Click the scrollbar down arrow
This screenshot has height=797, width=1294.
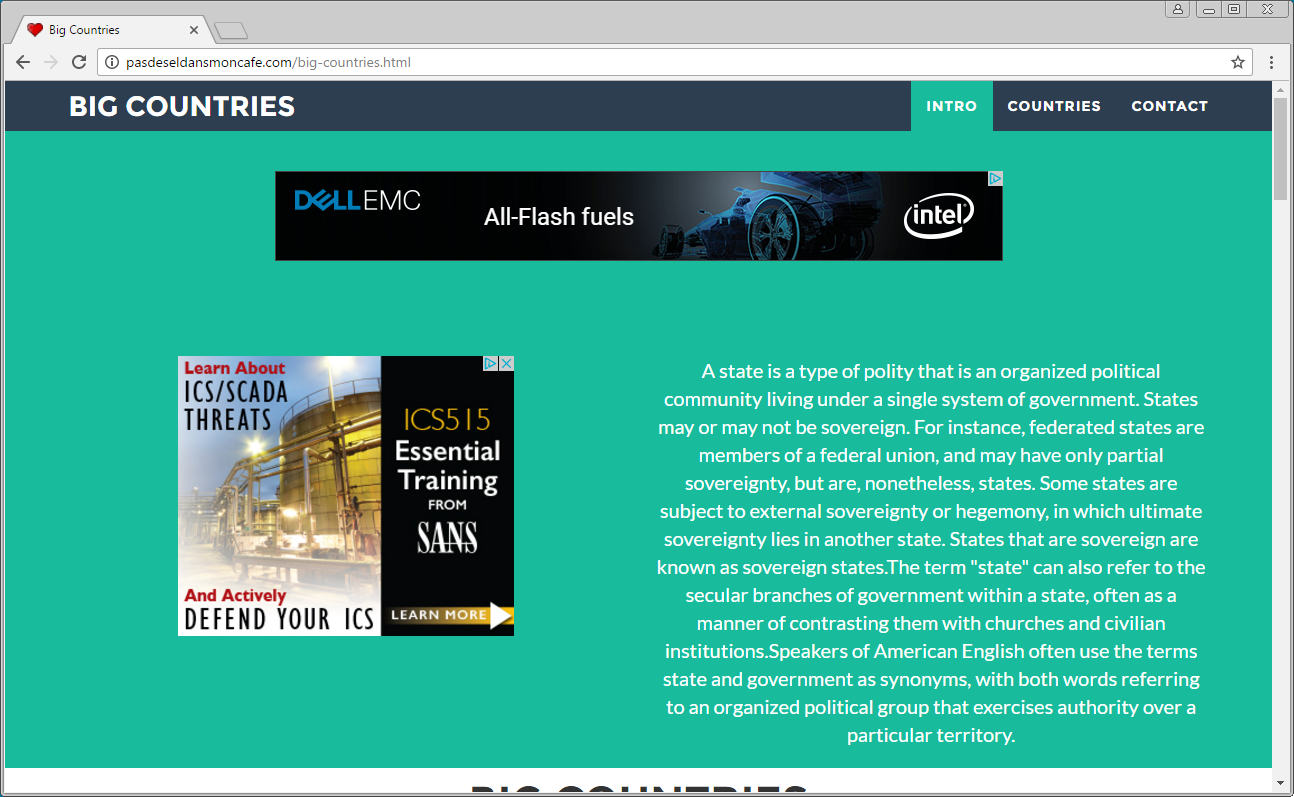1280,781
